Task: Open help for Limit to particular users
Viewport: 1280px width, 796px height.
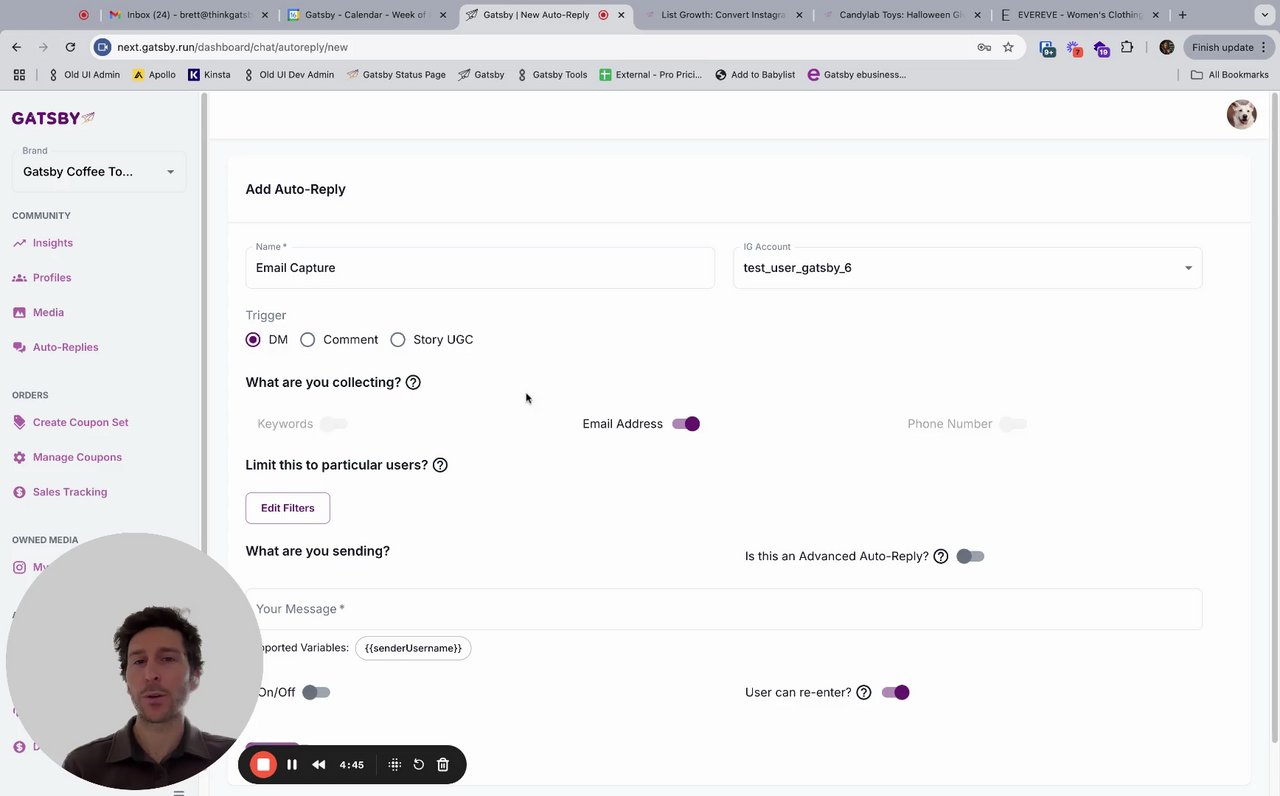Action: pos(440,465)
